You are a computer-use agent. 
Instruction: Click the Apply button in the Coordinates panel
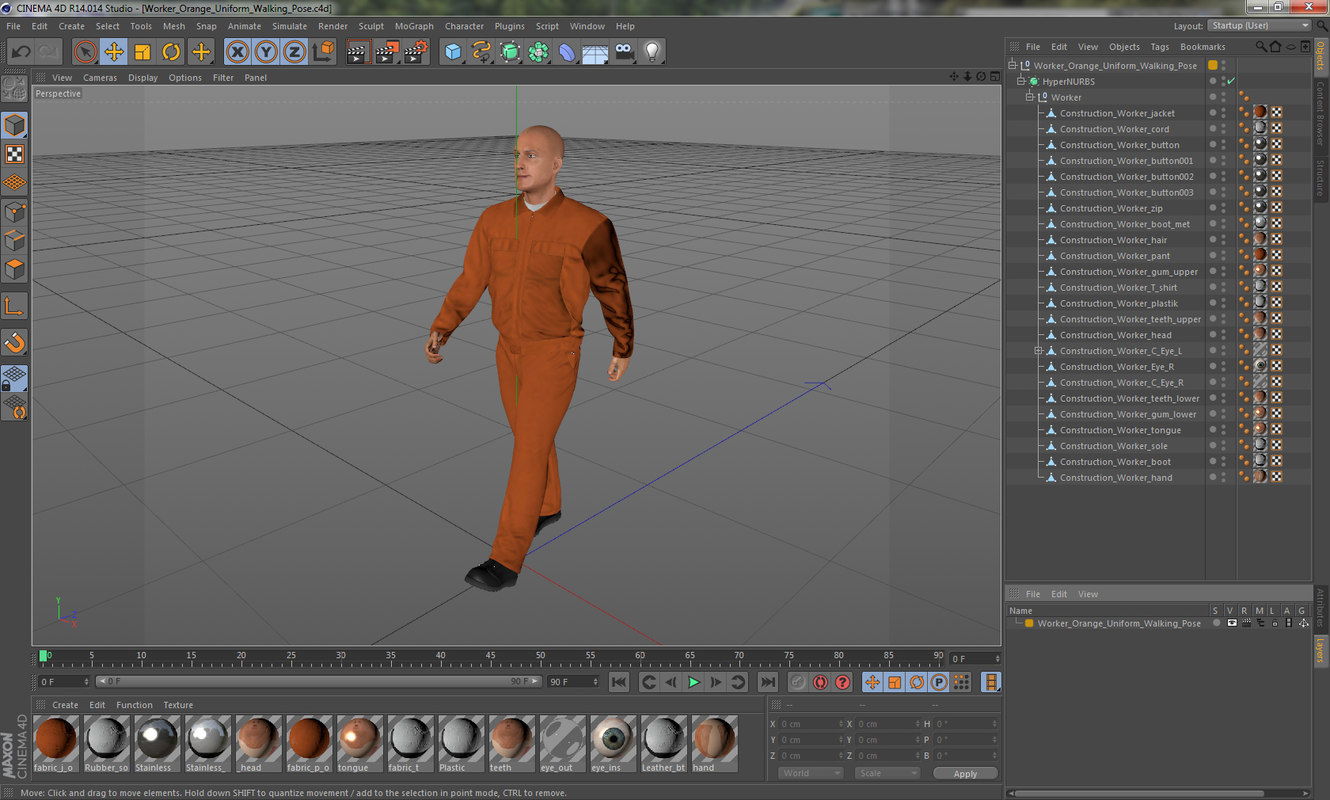pos(965,772)
